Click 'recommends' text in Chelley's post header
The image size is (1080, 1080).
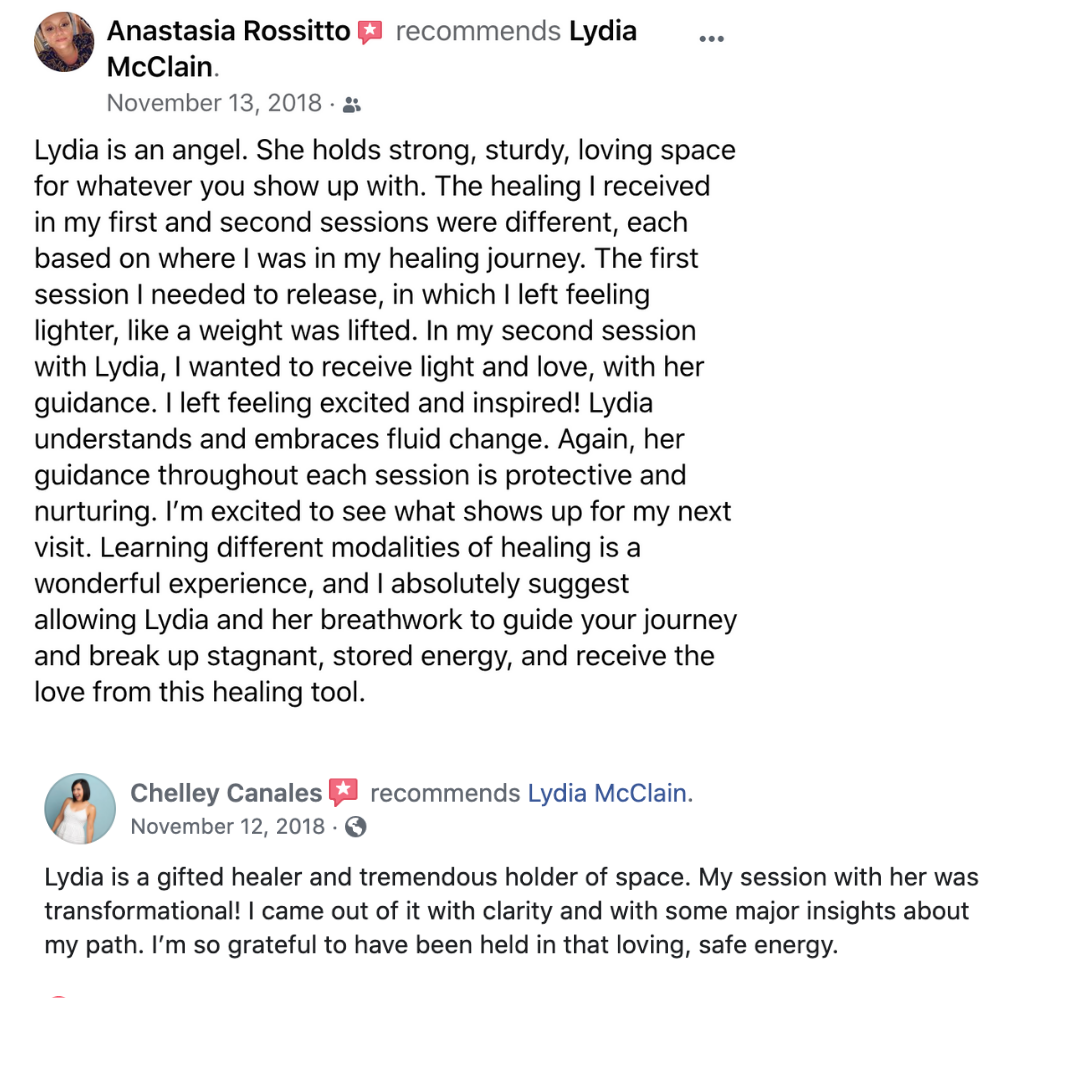pos(445,793)
